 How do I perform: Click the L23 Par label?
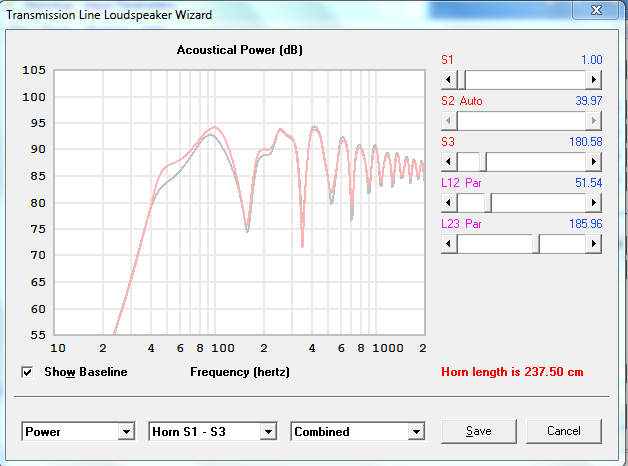tap(461, 224)
